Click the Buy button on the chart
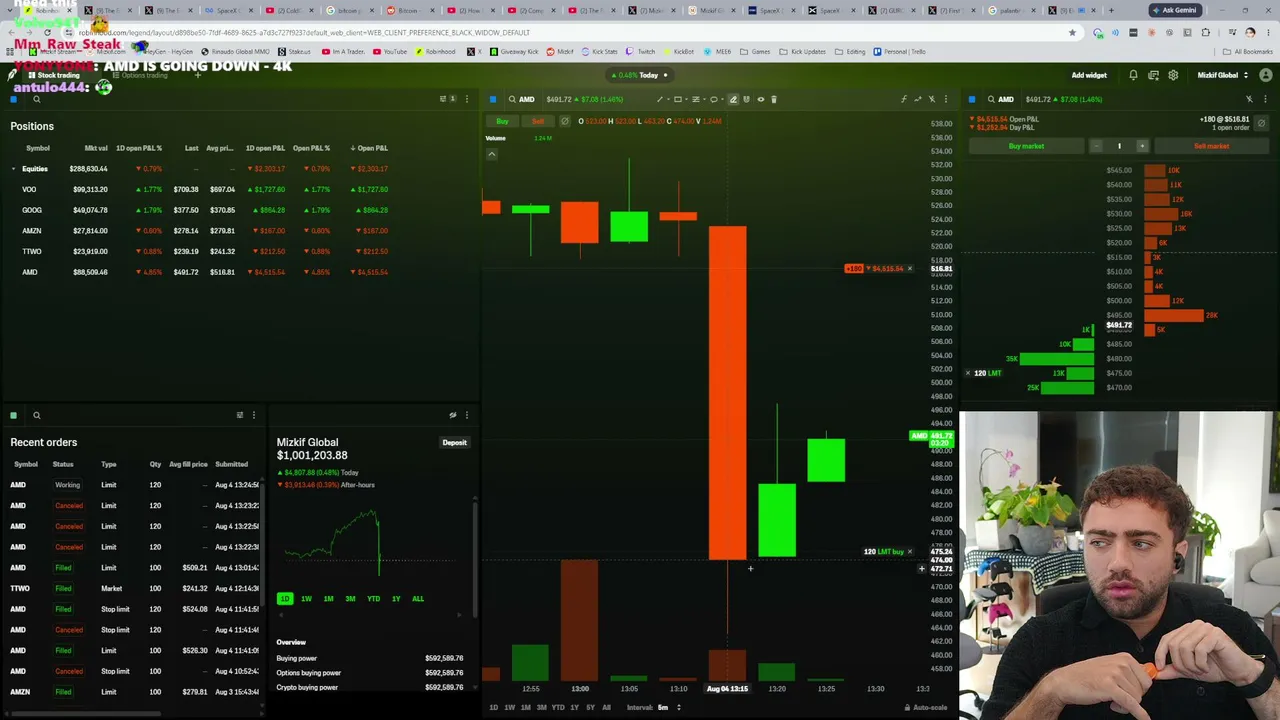 502,121
